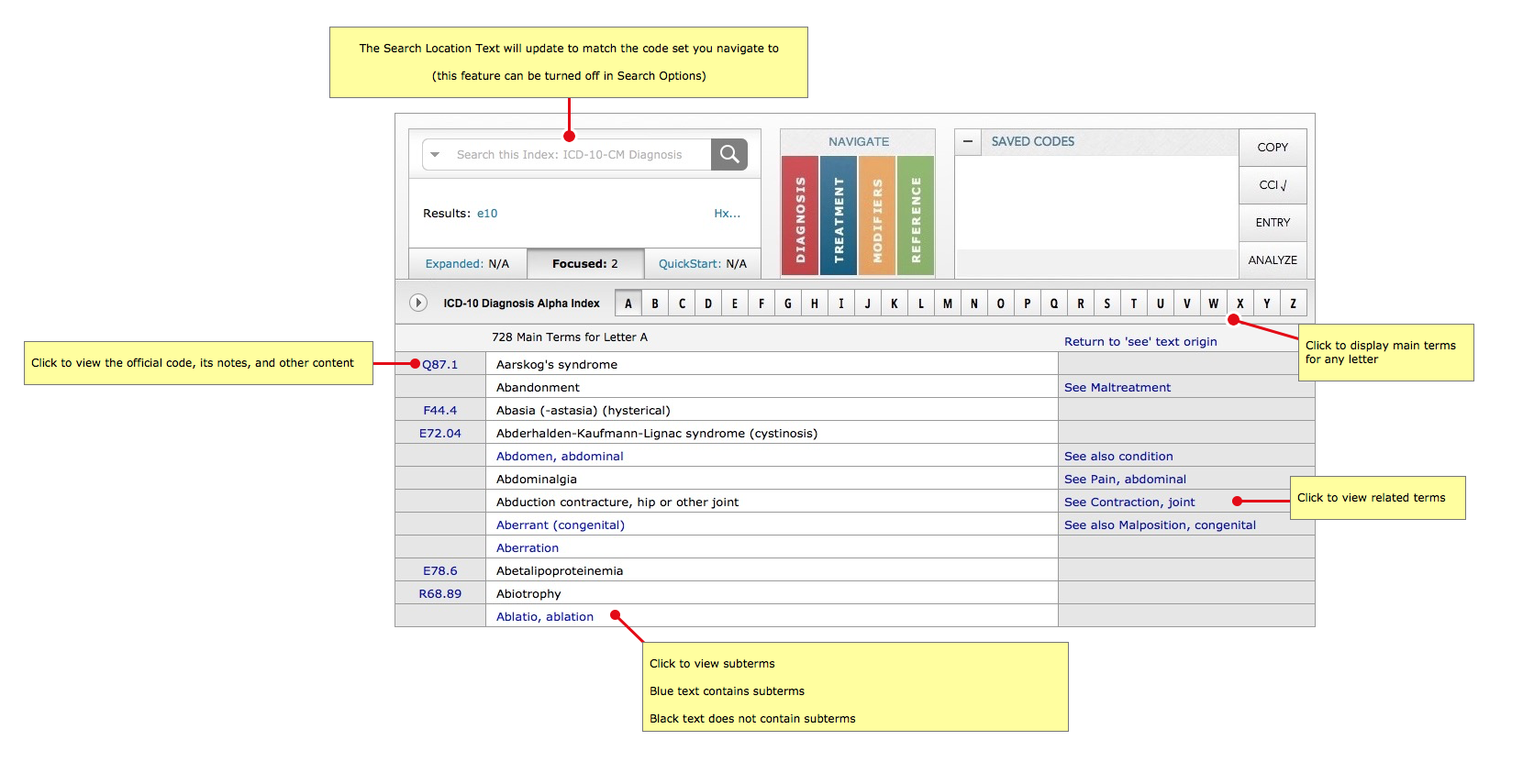
Task: Select letter U in alpha index
Action: [x=1161, y=304]
